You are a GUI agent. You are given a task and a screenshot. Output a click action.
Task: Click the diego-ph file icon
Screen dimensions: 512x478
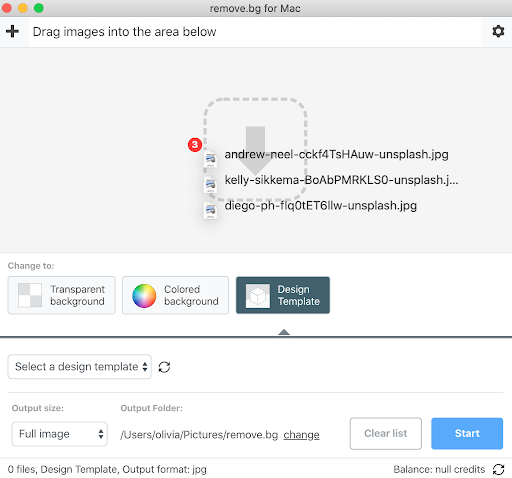210,210
